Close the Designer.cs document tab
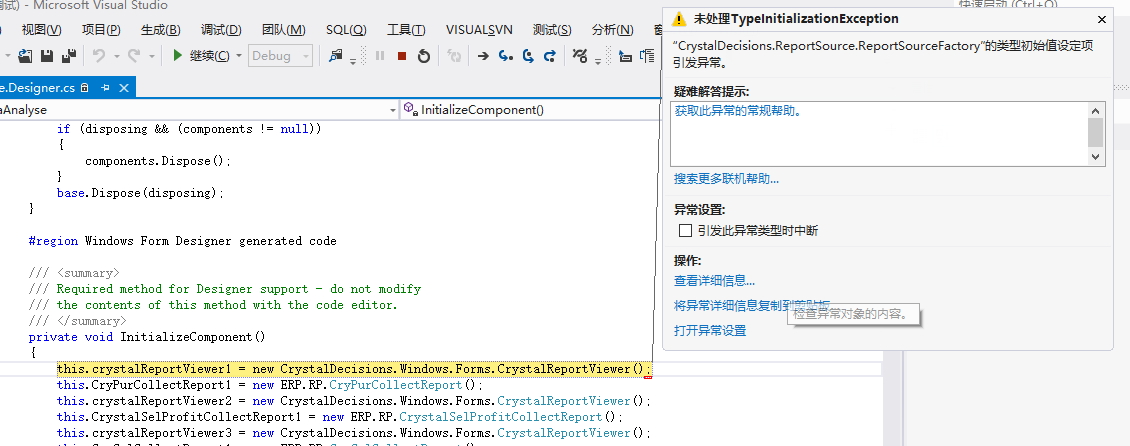This screenshot has height=446, width=1130. [124, 88]
